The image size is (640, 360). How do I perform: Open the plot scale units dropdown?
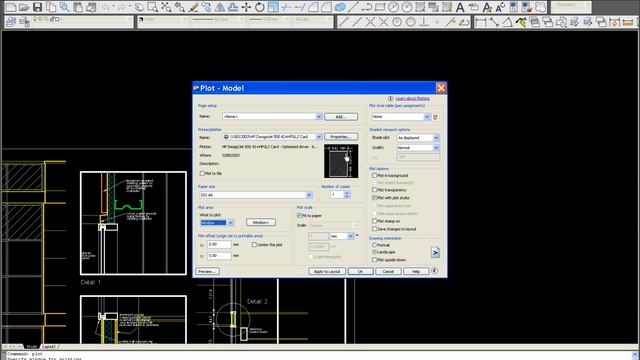tap(350, 236)
